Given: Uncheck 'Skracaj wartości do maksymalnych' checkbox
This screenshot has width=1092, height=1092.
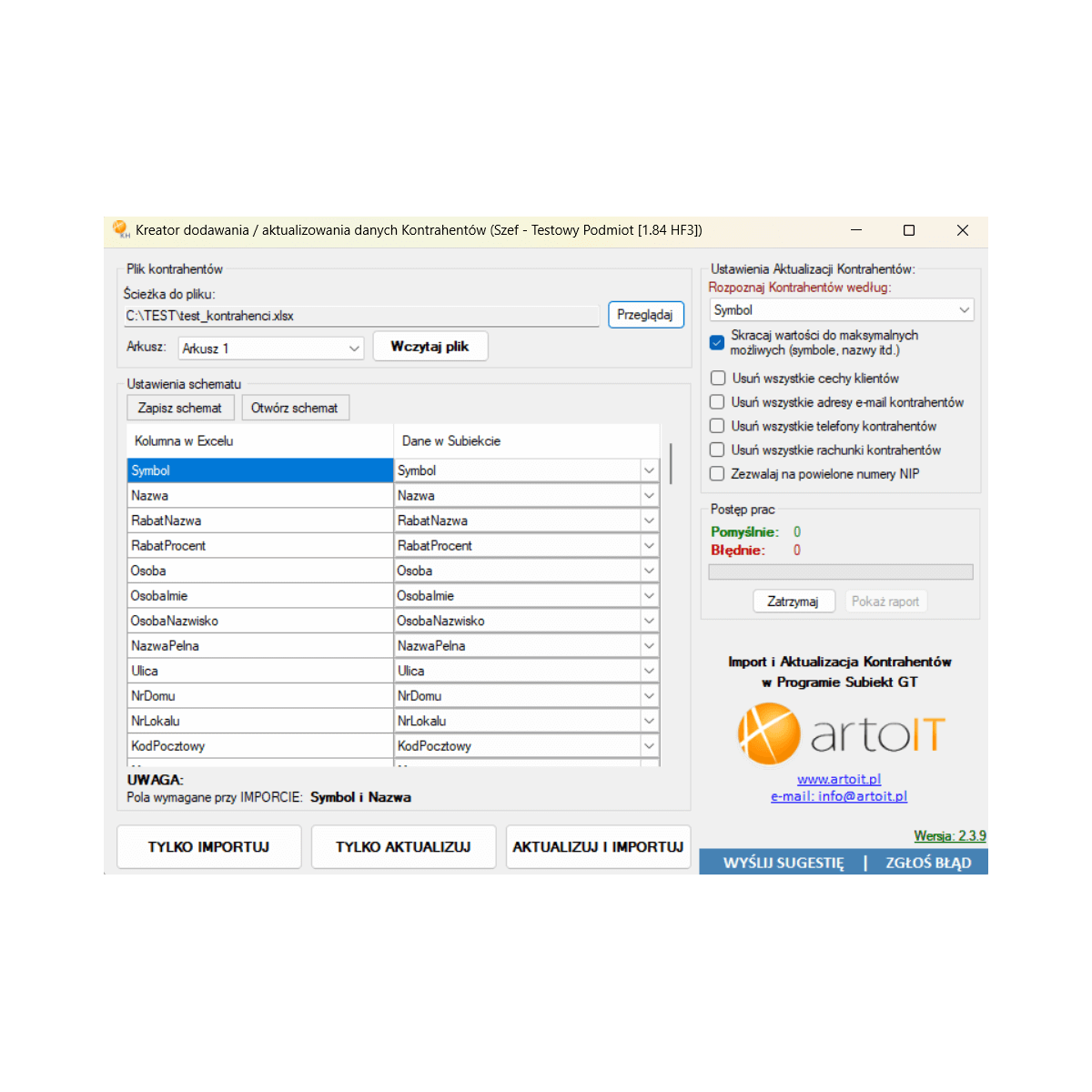Looking at the screenshot, I should pyautogui.click(x=717, y=343).
